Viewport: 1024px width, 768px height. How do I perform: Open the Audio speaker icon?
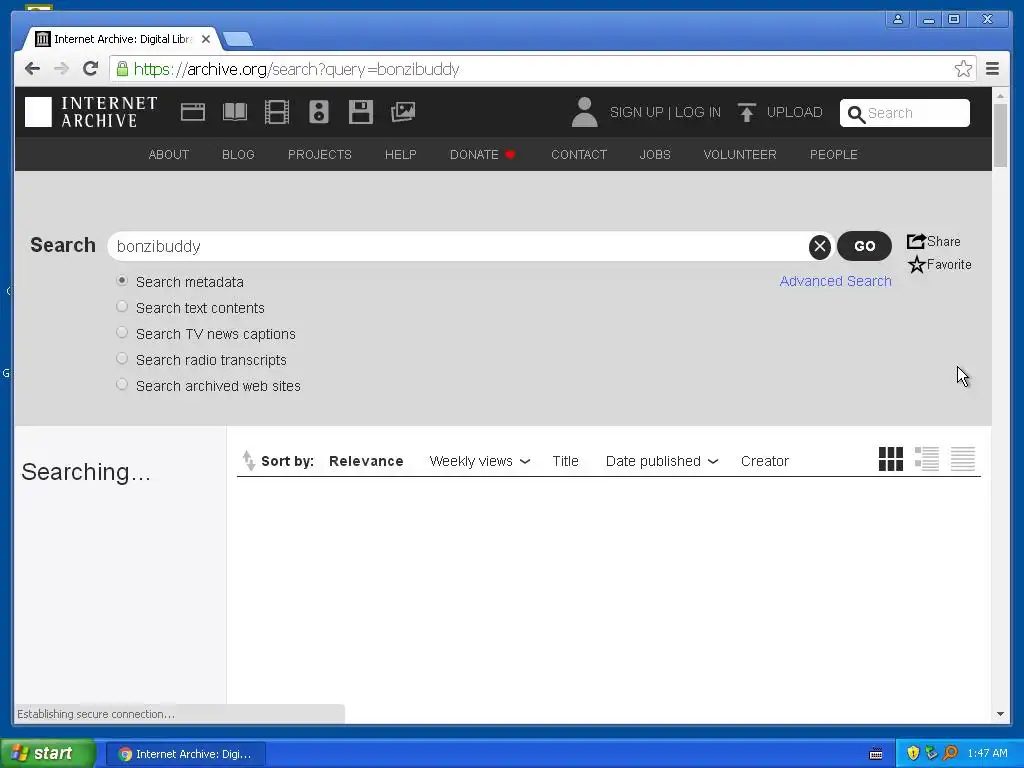click(x=319, y=112)
